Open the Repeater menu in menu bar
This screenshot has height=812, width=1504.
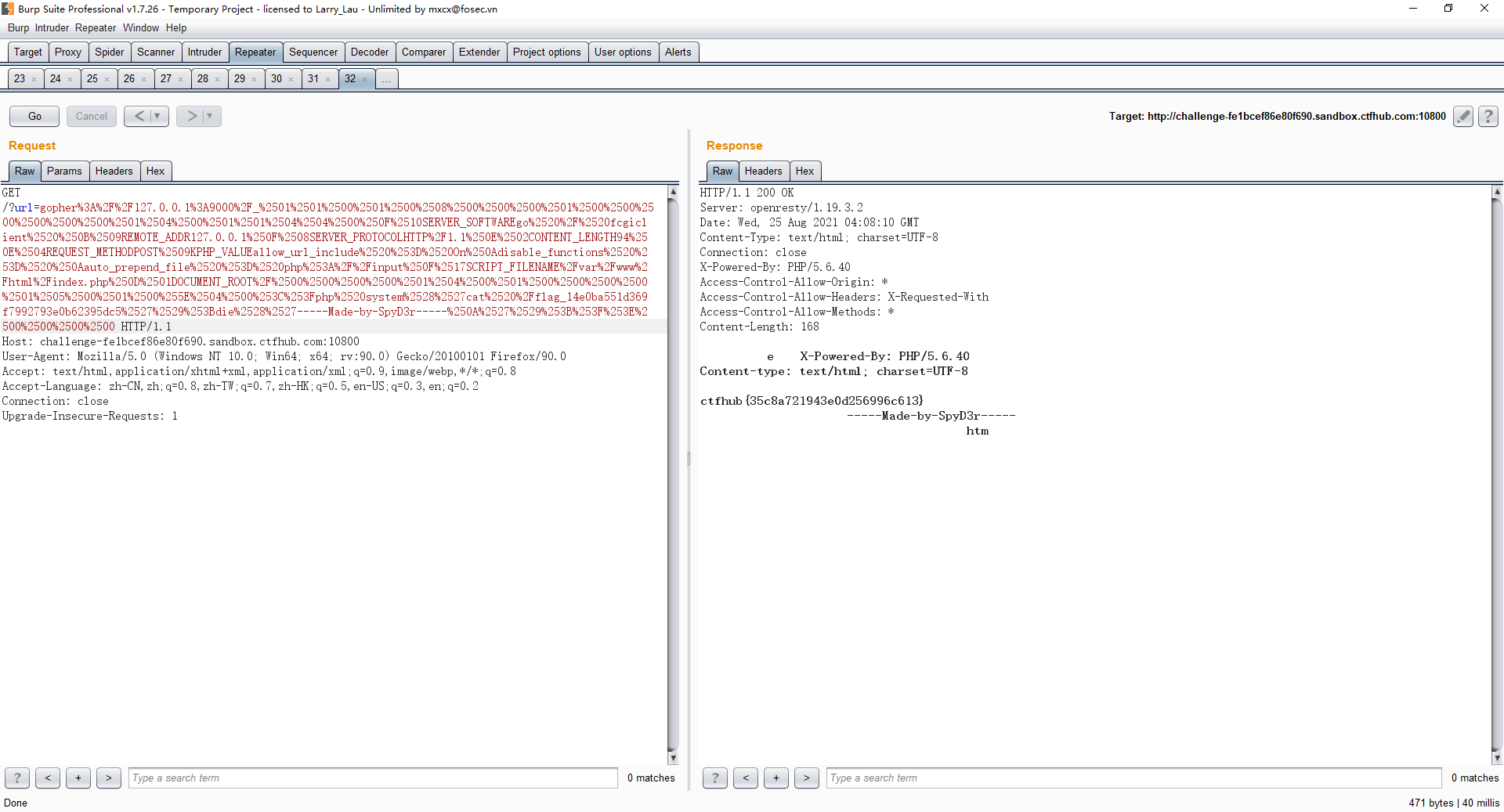tap(96, 27)
